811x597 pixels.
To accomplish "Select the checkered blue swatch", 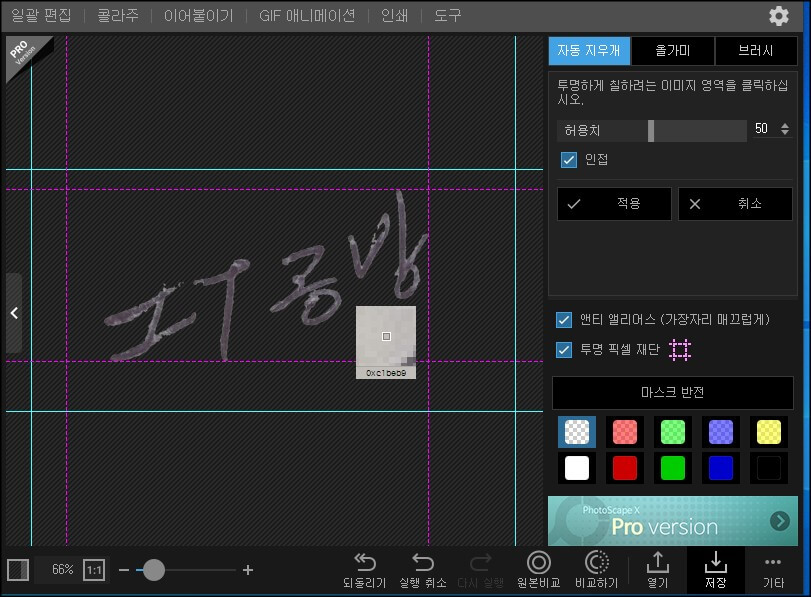I will [x=720, y=432].
